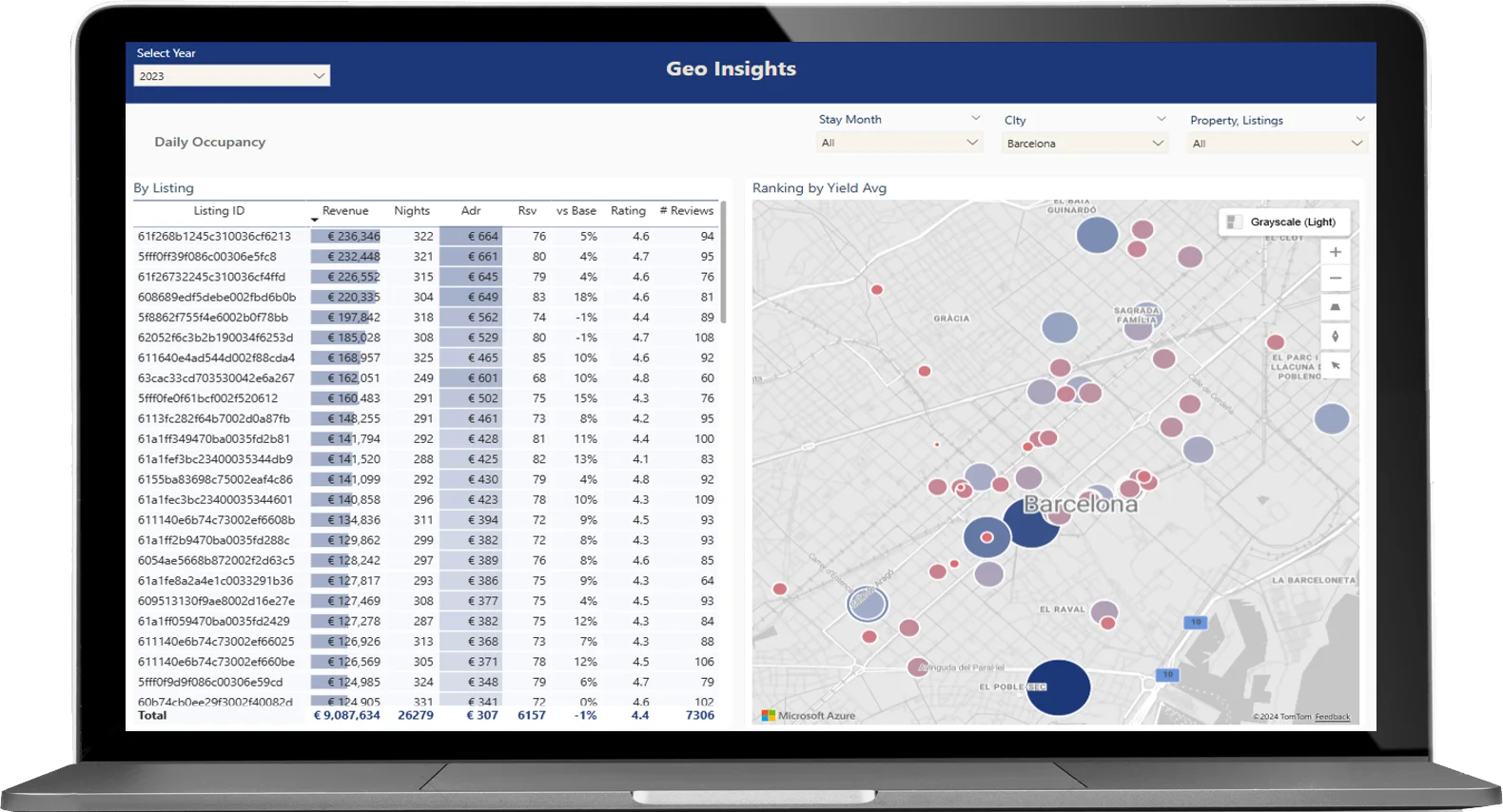Click the Revenue column sort arrow
The image size is (1503, 812).
(315, 221)
